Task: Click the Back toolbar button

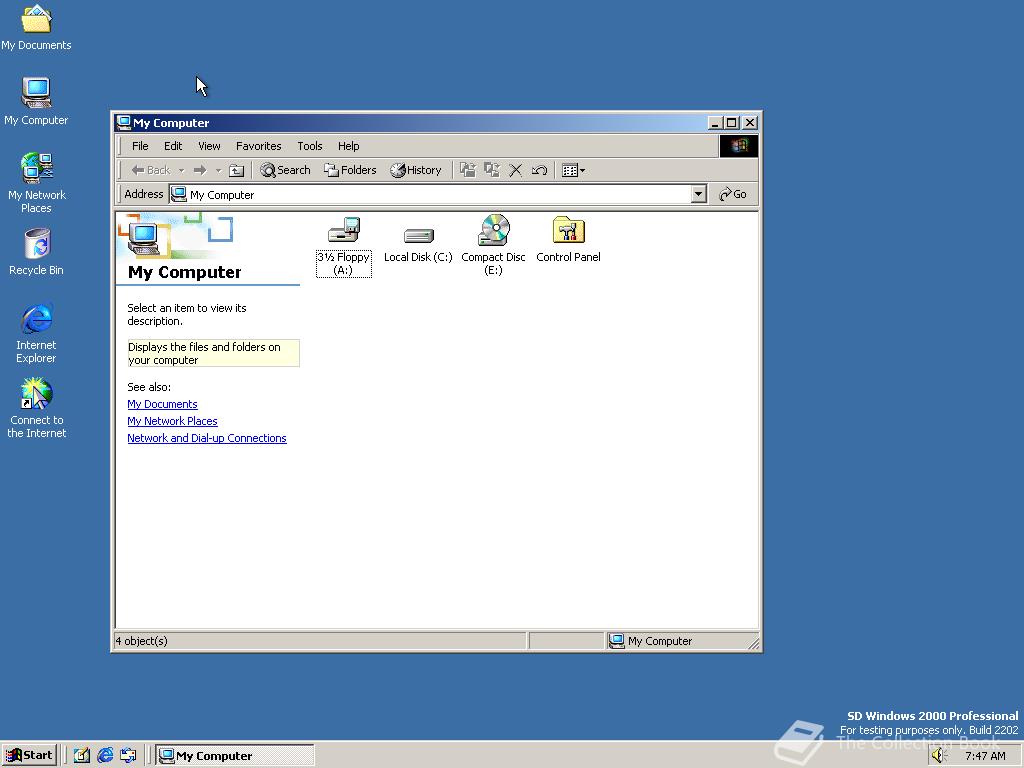Action: [x=150, y=170]
